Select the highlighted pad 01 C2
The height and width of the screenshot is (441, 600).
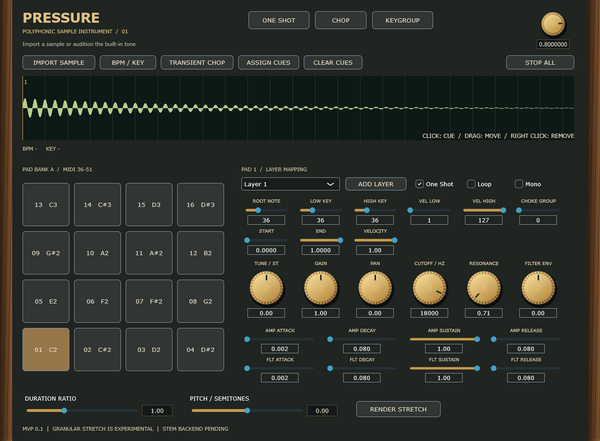[46, 350]
